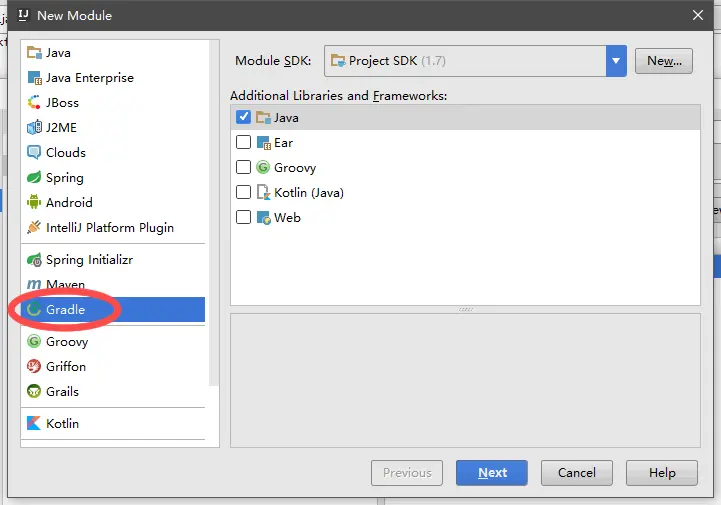
Task: Select the J2ME module icon
Action: click(x=34, y=127)
